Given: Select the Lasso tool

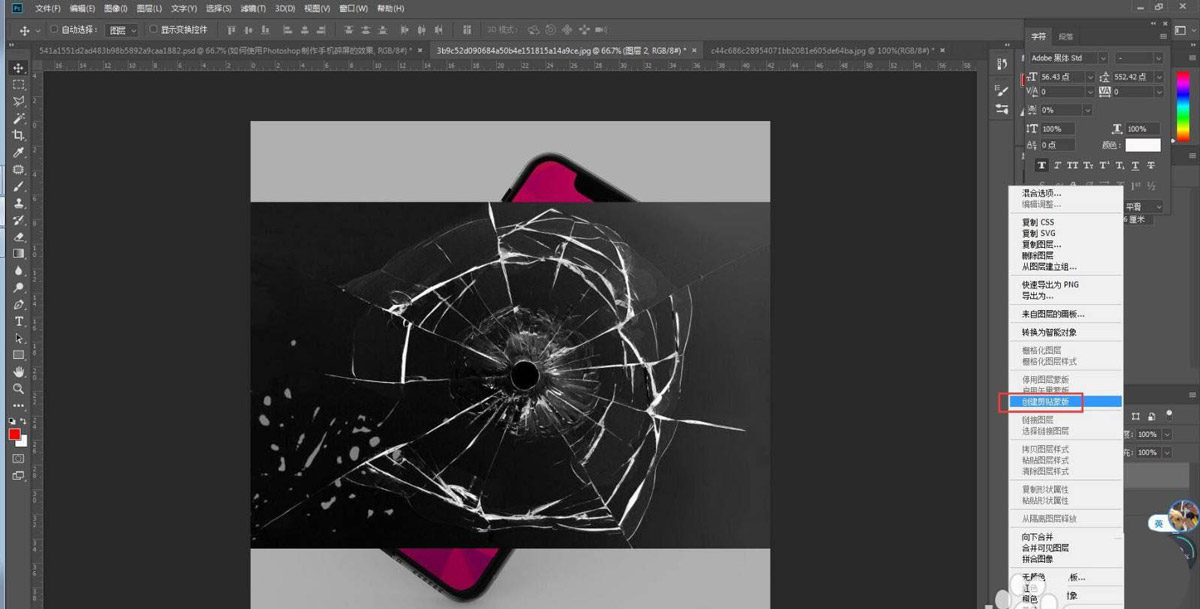Looking at the screenshot, I should click(18, 102).
